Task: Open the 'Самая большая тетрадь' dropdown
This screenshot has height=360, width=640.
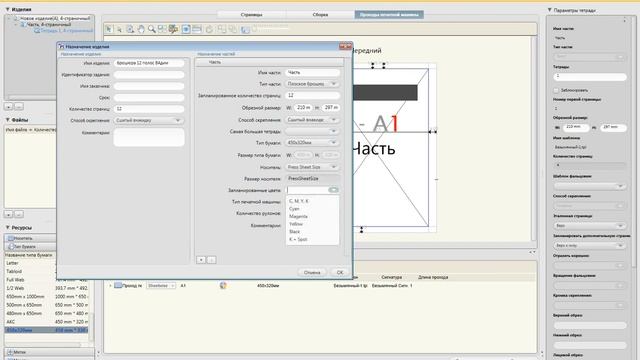Action: click(x=312, y=131)
